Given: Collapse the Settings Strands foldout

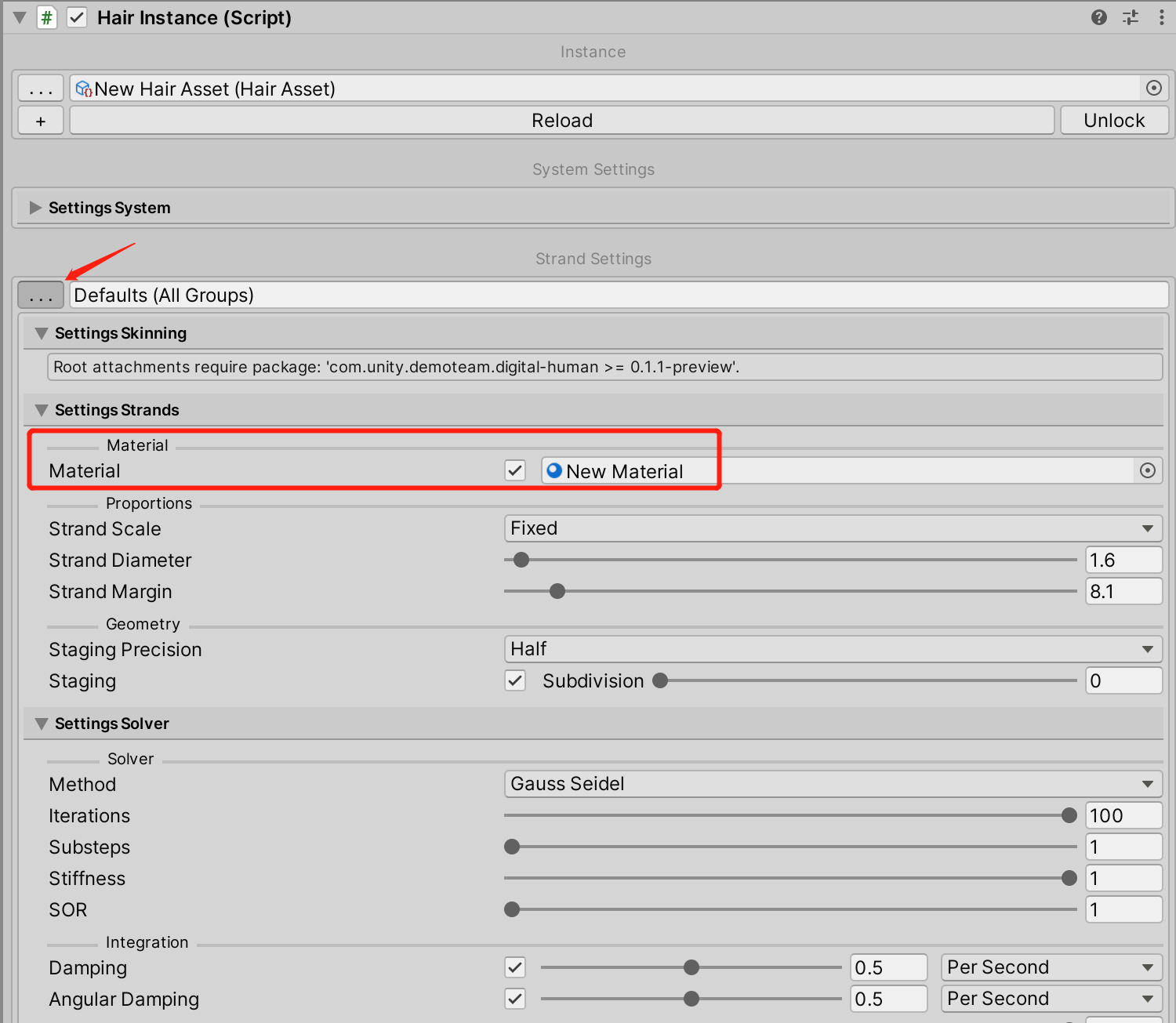Looking at the screenshot, I should click(x=41, y=409).
